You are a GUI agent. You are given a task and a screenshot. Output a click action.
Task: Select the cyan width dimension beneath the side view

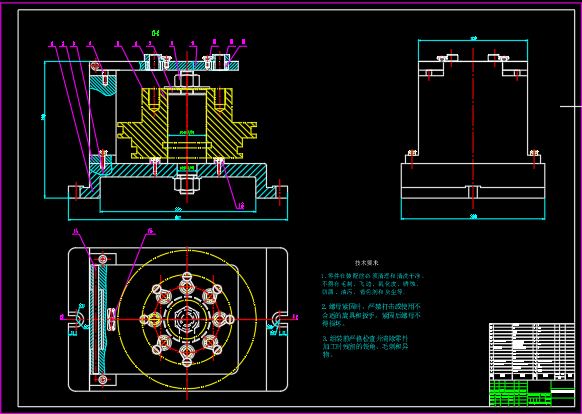[473, 218]
